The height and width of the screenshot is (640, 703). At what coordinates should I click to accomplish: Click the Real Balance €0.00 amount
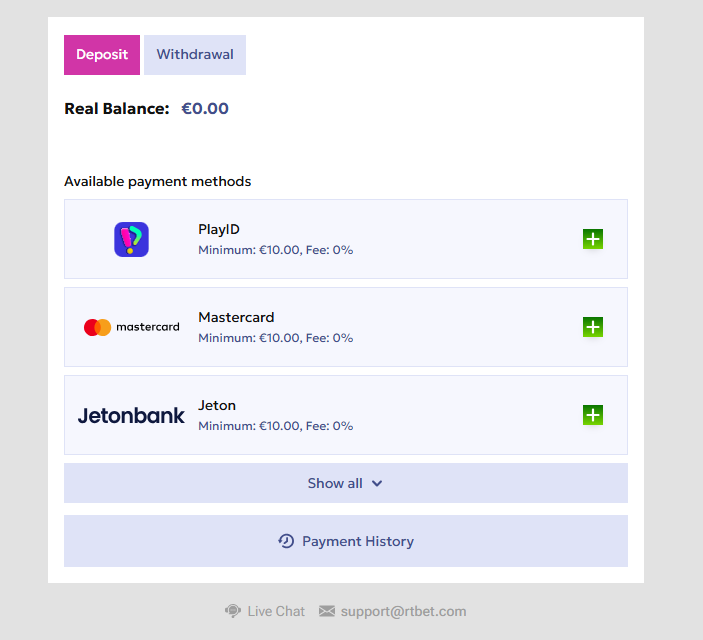(205, 109)
